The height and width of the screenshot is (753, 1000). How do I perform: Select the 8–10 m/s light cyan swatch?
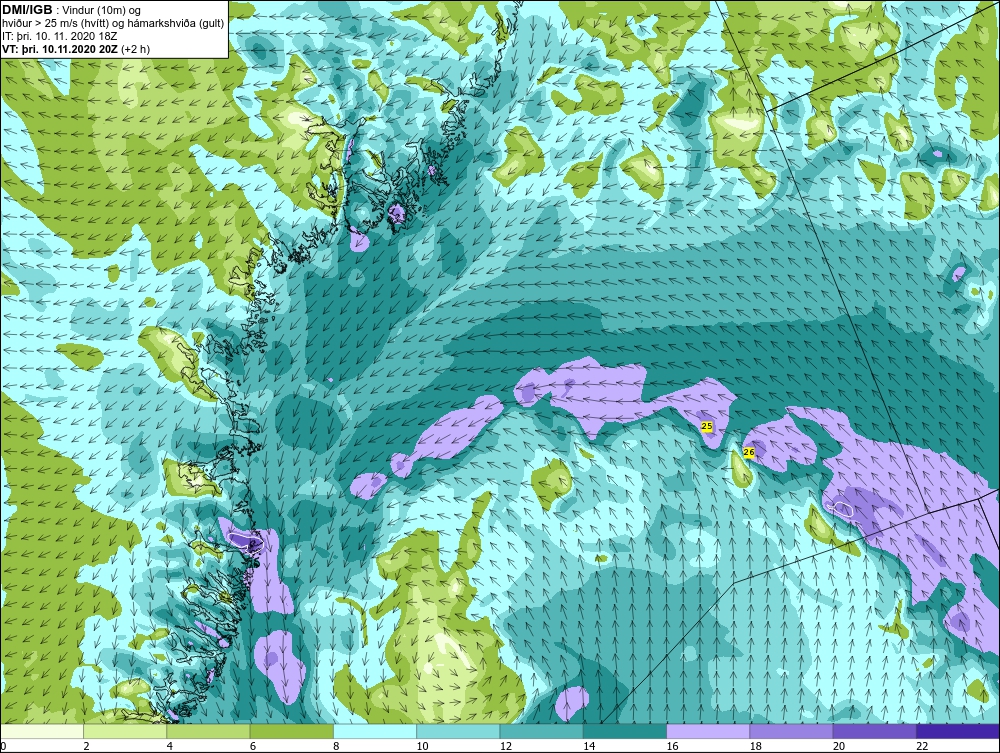tap(375, 731)
